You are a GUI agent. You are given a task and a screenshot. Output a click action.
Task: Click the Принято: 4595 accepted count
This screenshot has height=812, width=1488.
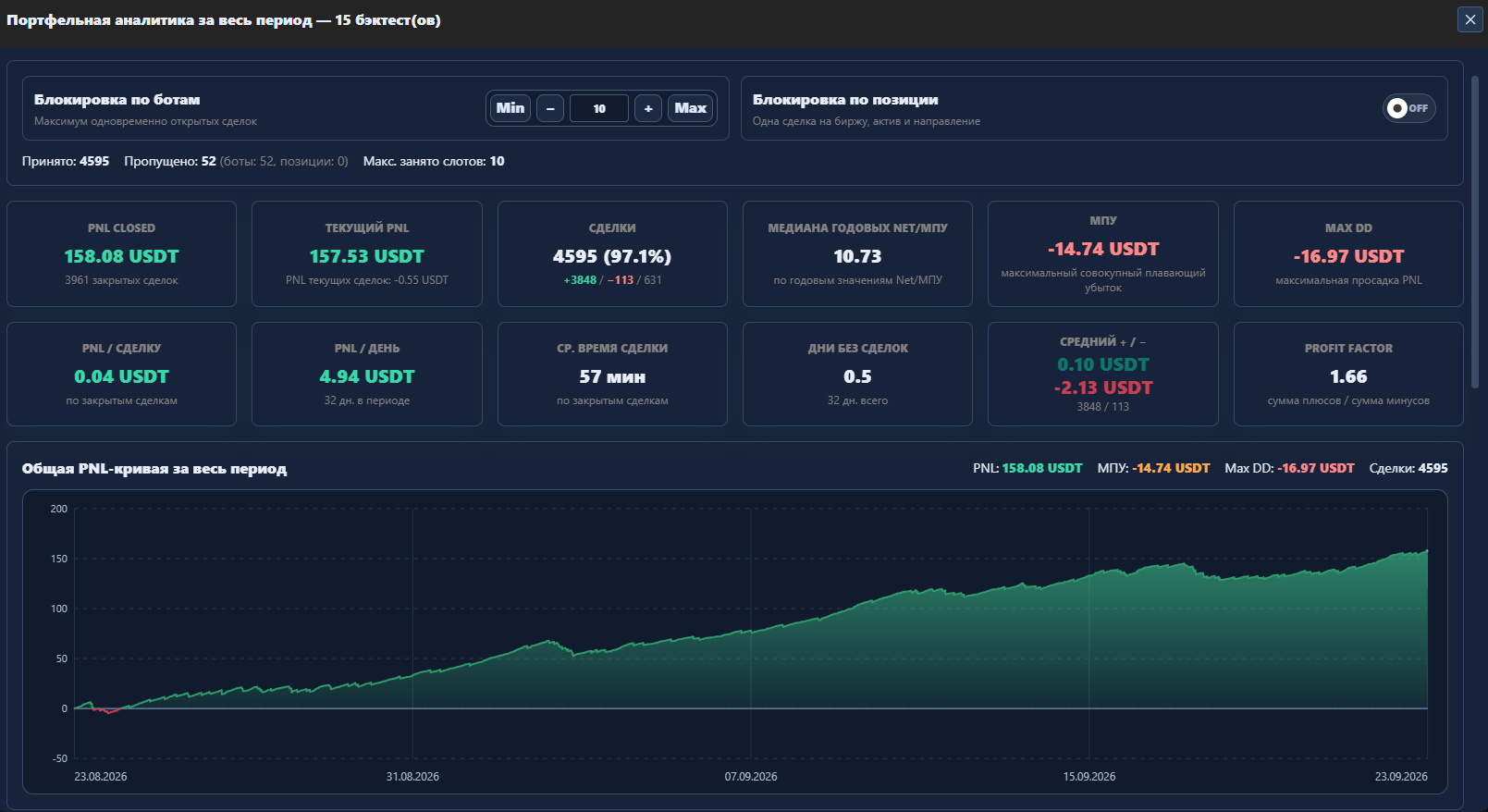click(66, 161)
